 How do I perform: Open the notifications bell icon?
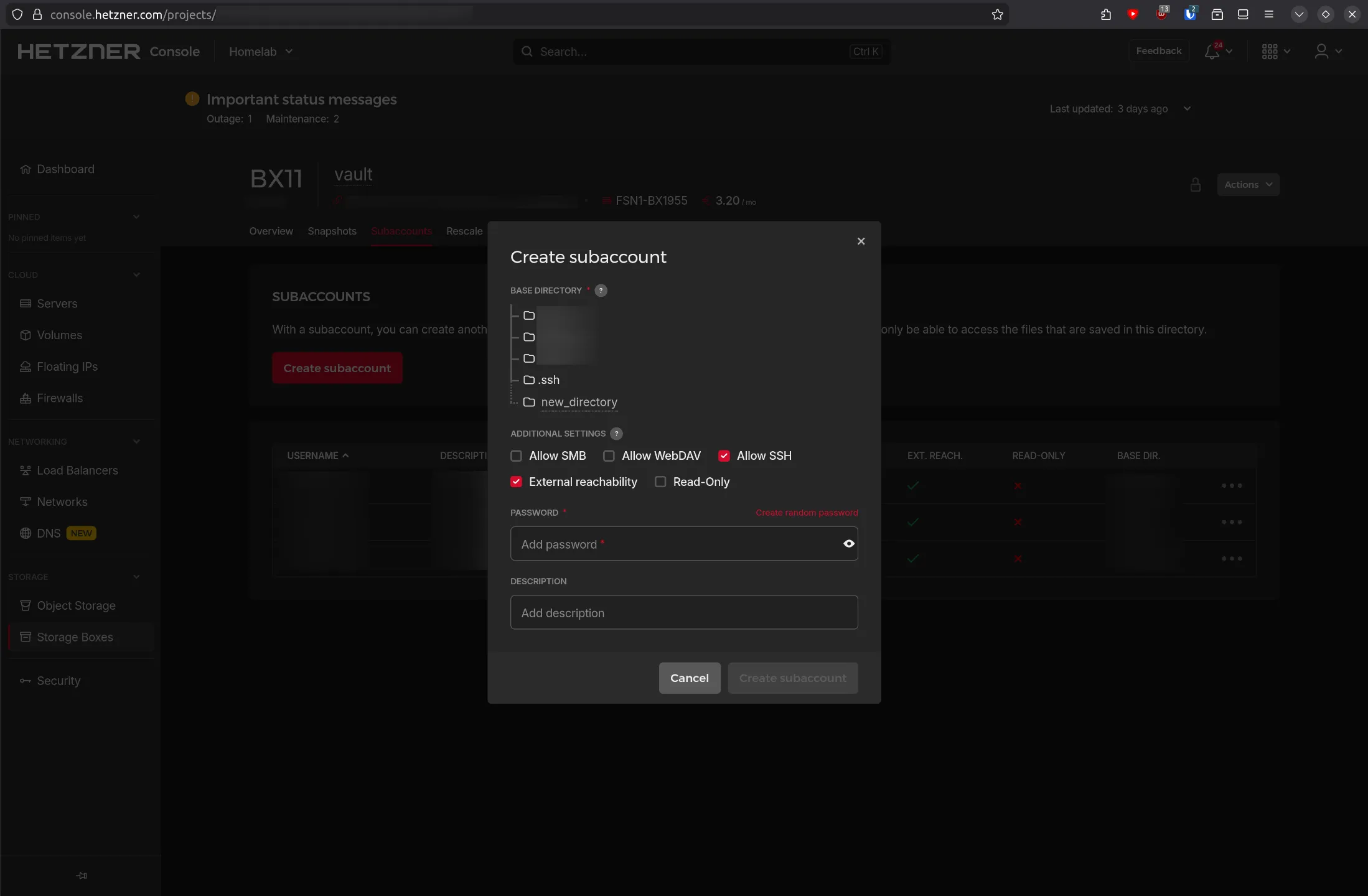point(1212,52)
